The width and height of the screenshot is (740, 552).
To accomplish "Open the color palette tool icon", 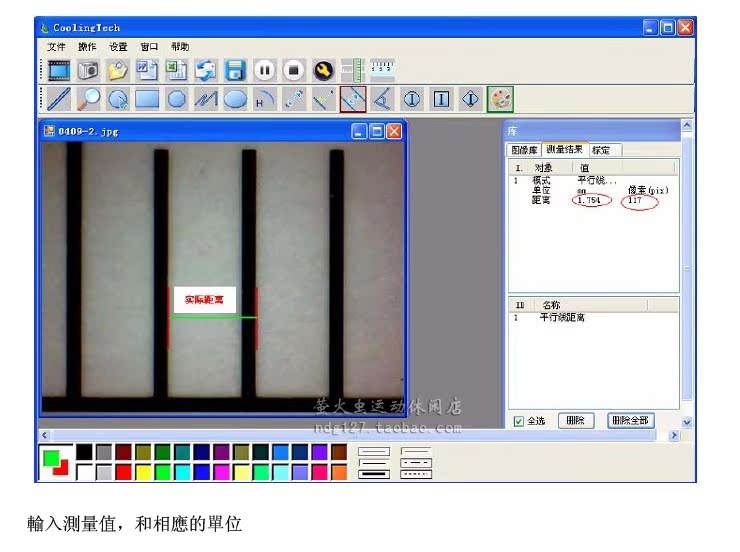I will pyautogui.click(x=499, y=99).
